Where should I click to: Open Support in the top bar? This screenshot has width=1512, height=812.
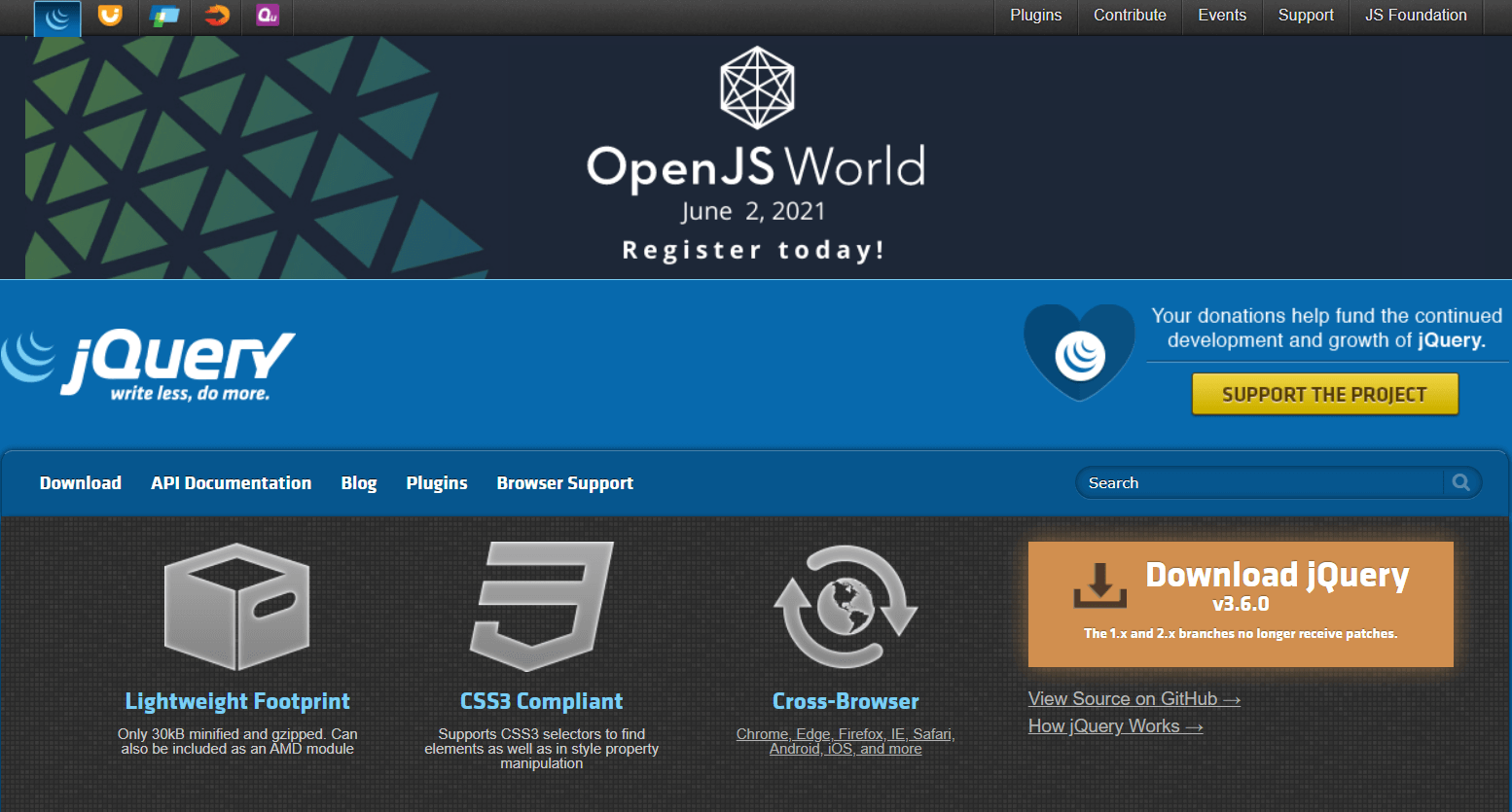coord(1306,16)
